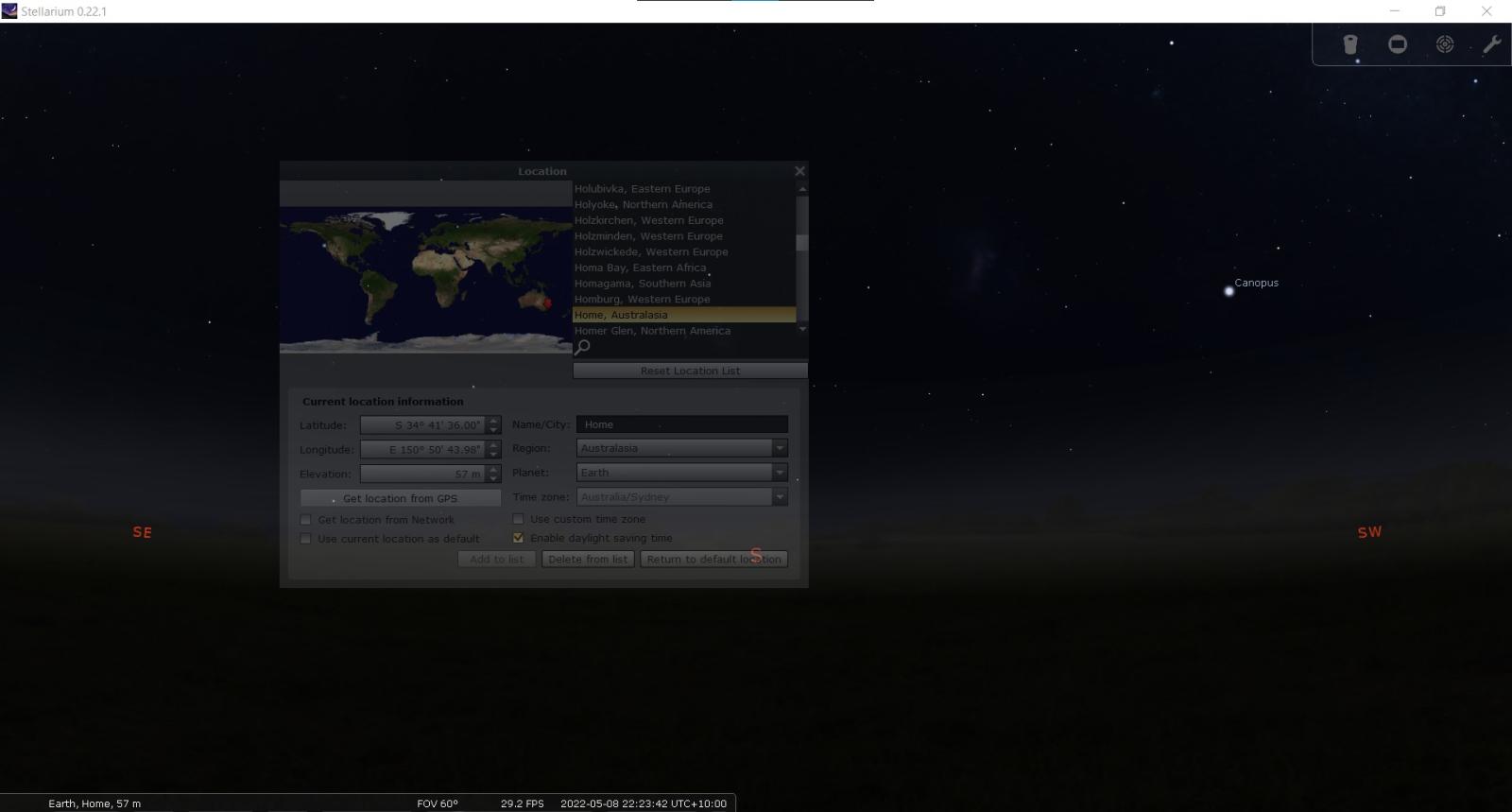Viewport: 1512px width, 812px height.
Task: Click FOV 60° in the status bar
Action: point(438,803)
